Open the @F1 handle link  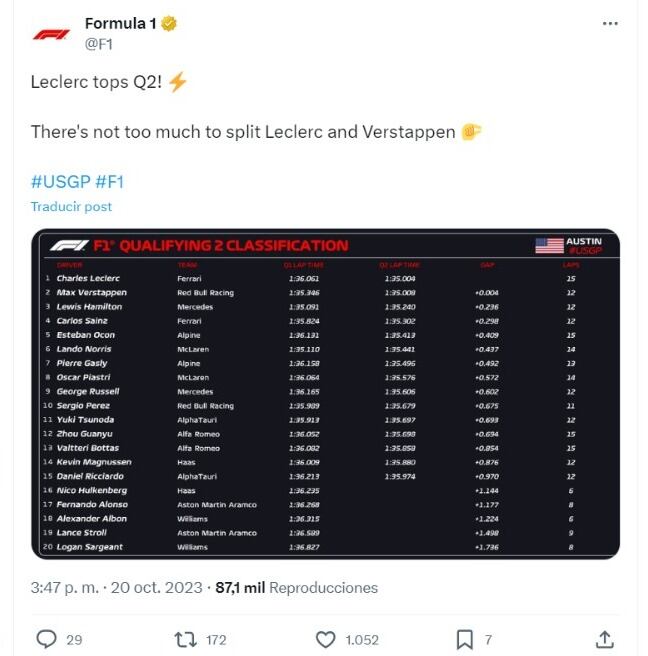click(99, 44)
